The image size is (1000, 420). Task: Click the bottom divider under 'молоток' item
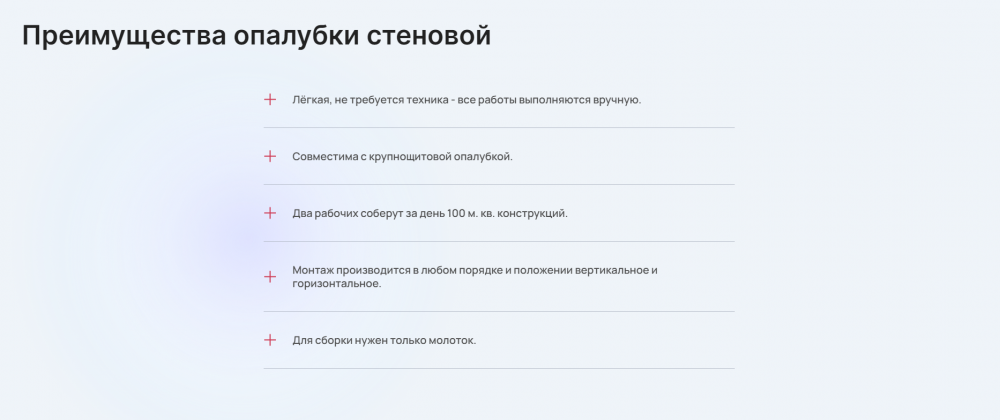[499, 368]
